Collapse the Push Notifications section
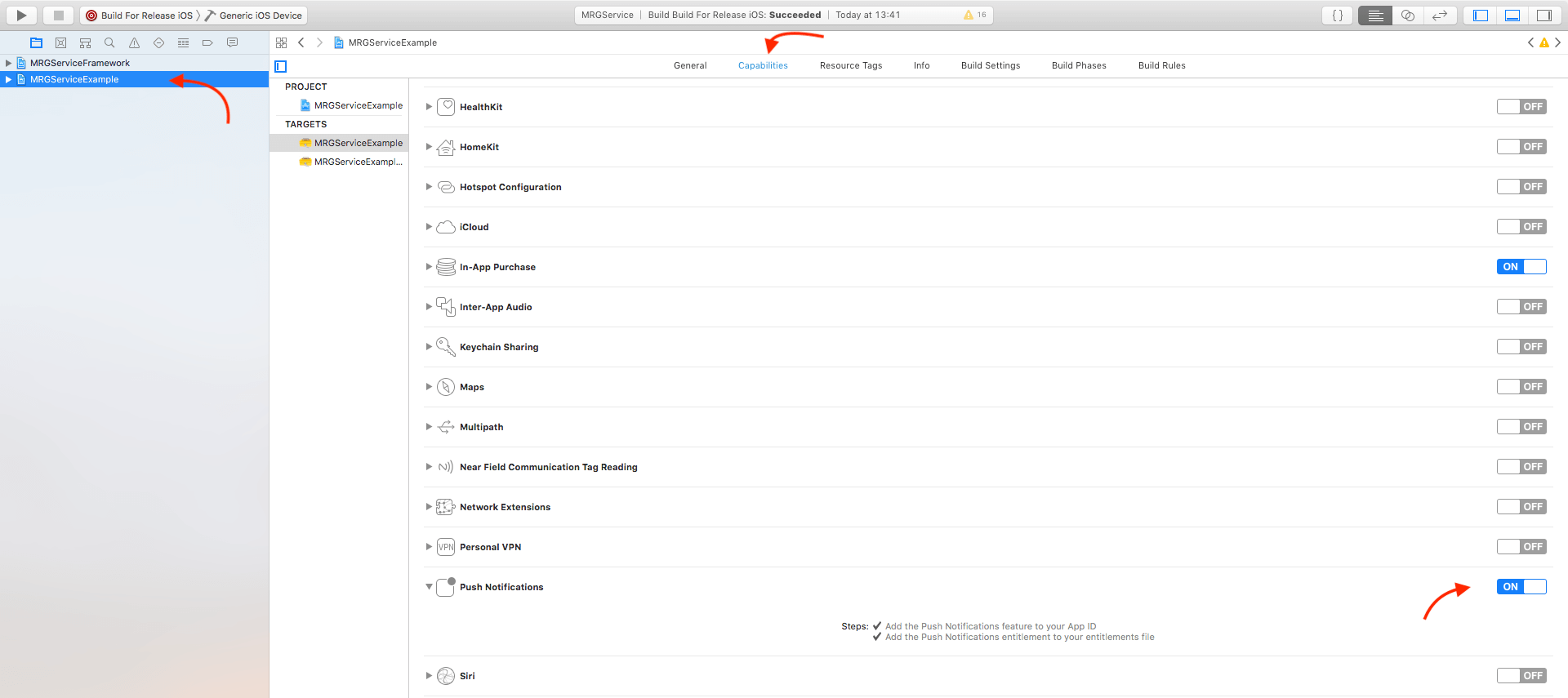The width and height of the screenshot is (1568, 698). 429,586
